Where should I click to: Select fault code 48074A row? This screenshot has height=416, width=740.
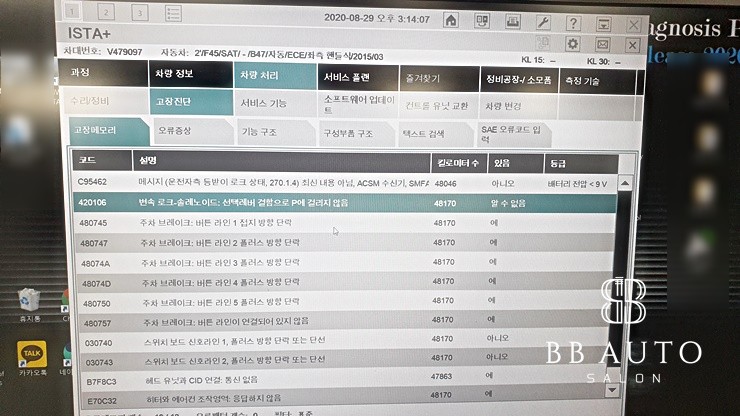(345, 263)
